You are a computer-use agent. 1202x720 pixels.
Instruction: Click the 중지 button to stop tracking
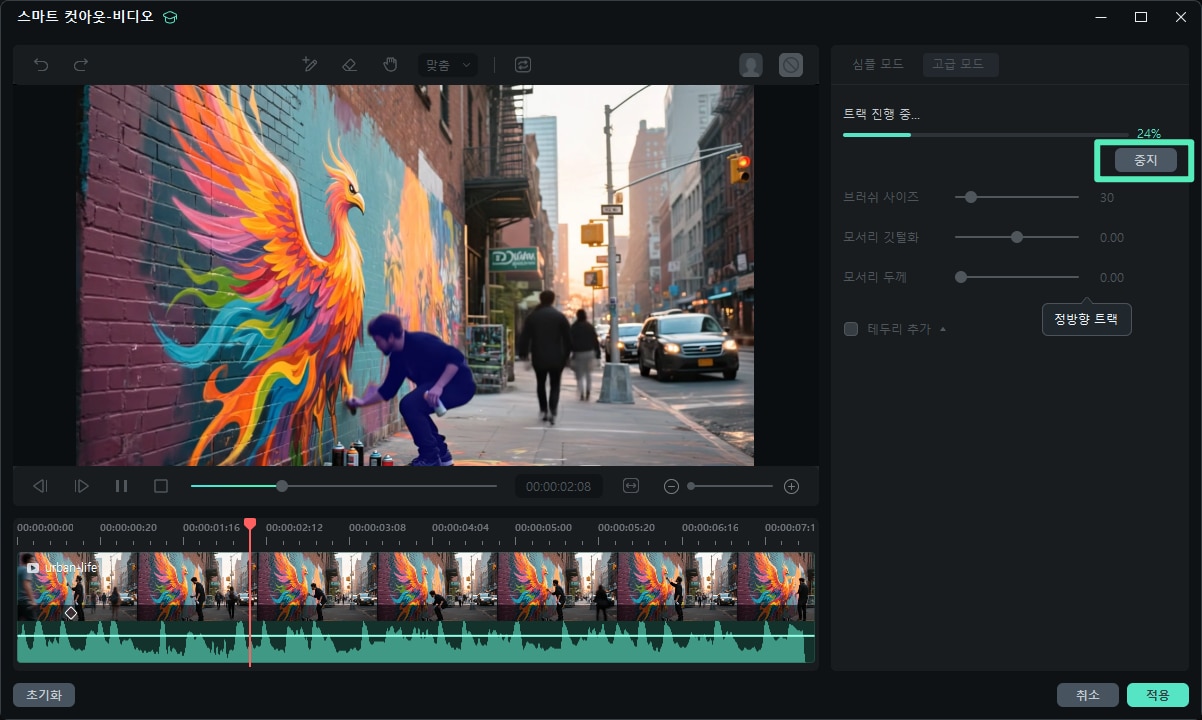tap(1145, 160)
